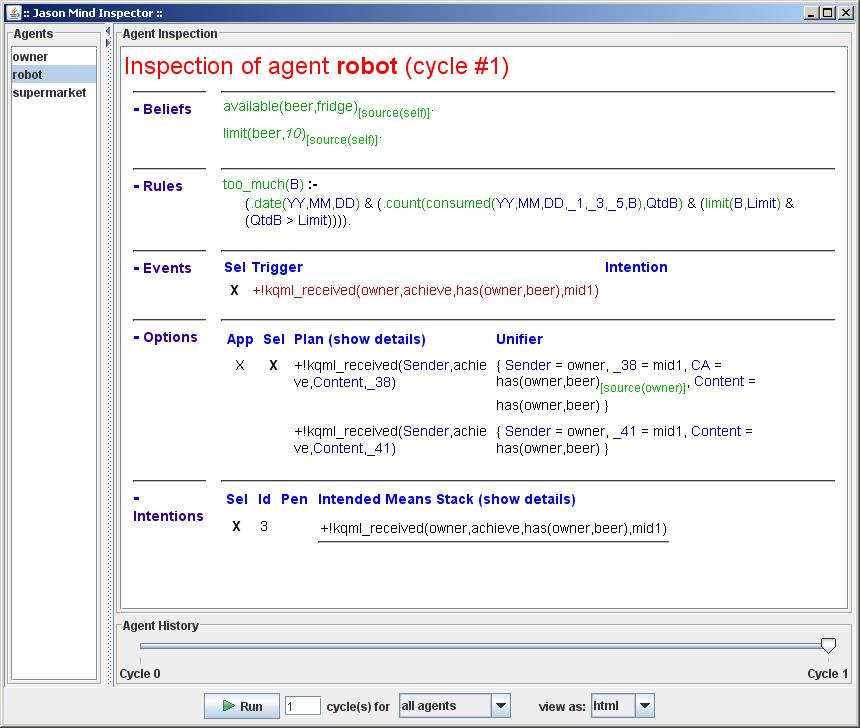
Task: Click the Trigger column header in Events
Action: 277,267
